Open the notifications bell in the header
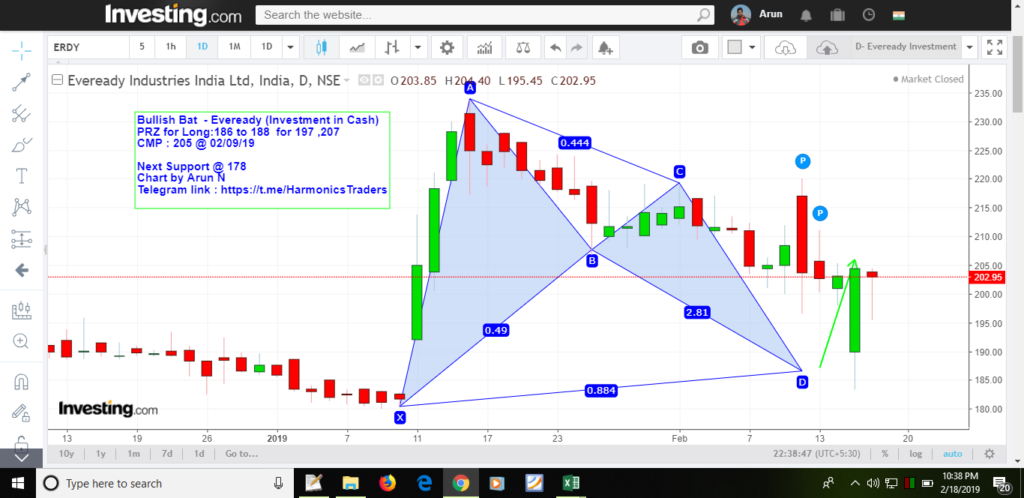 tap(807, 14)
